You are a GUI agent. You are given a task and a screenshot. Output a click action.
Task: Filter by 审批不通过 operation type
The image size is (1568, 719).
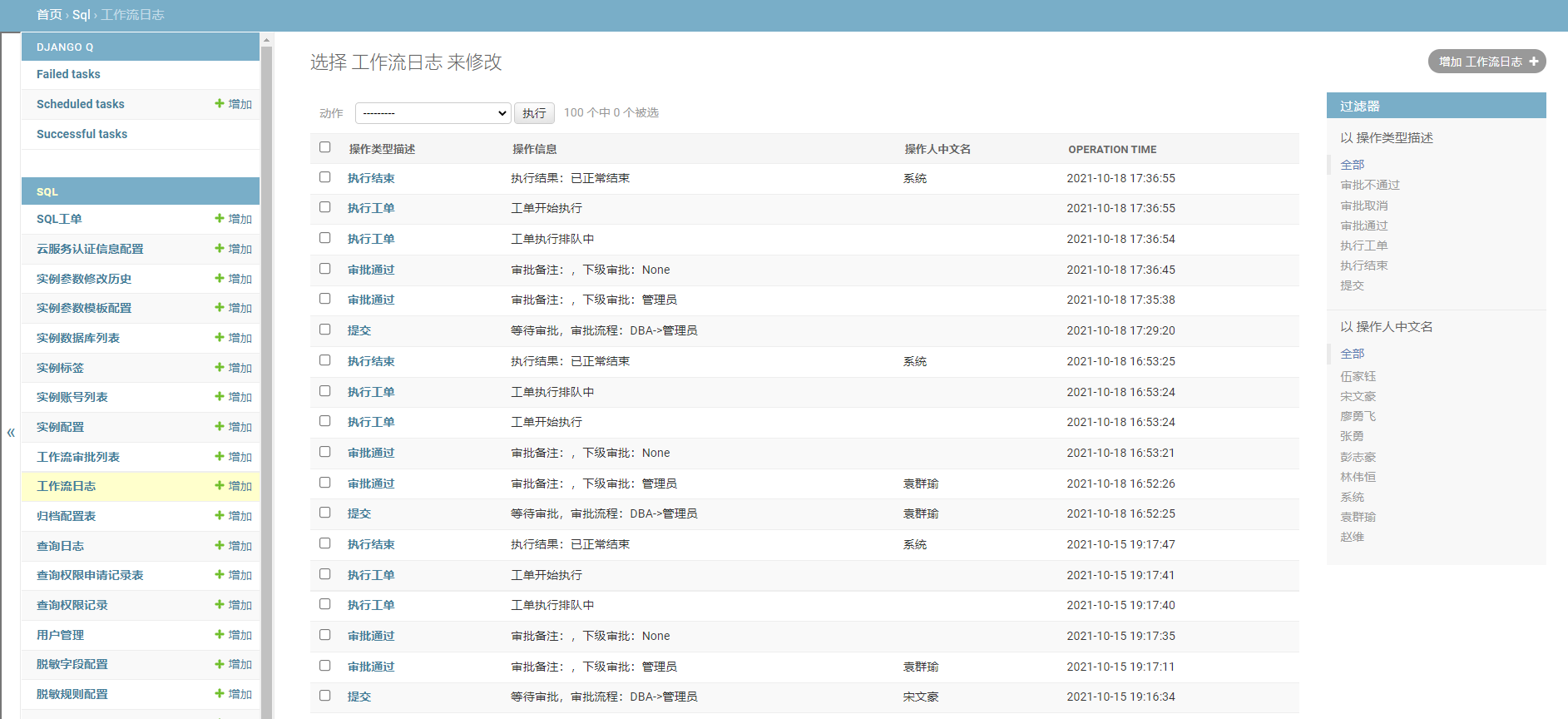coord(1370,185)
